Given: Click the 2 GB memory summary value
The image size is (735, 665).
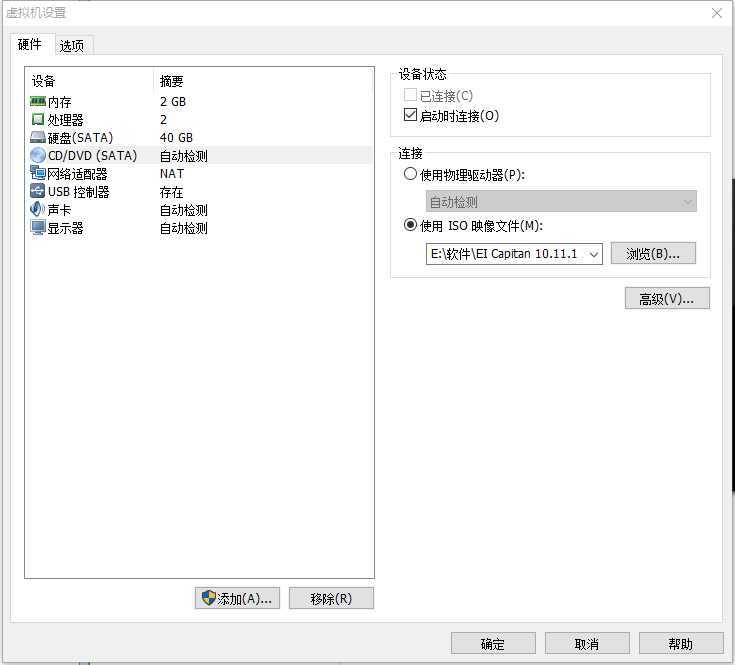Looking at the screenshot, I should pyautogui.click(x=173, y=102).
